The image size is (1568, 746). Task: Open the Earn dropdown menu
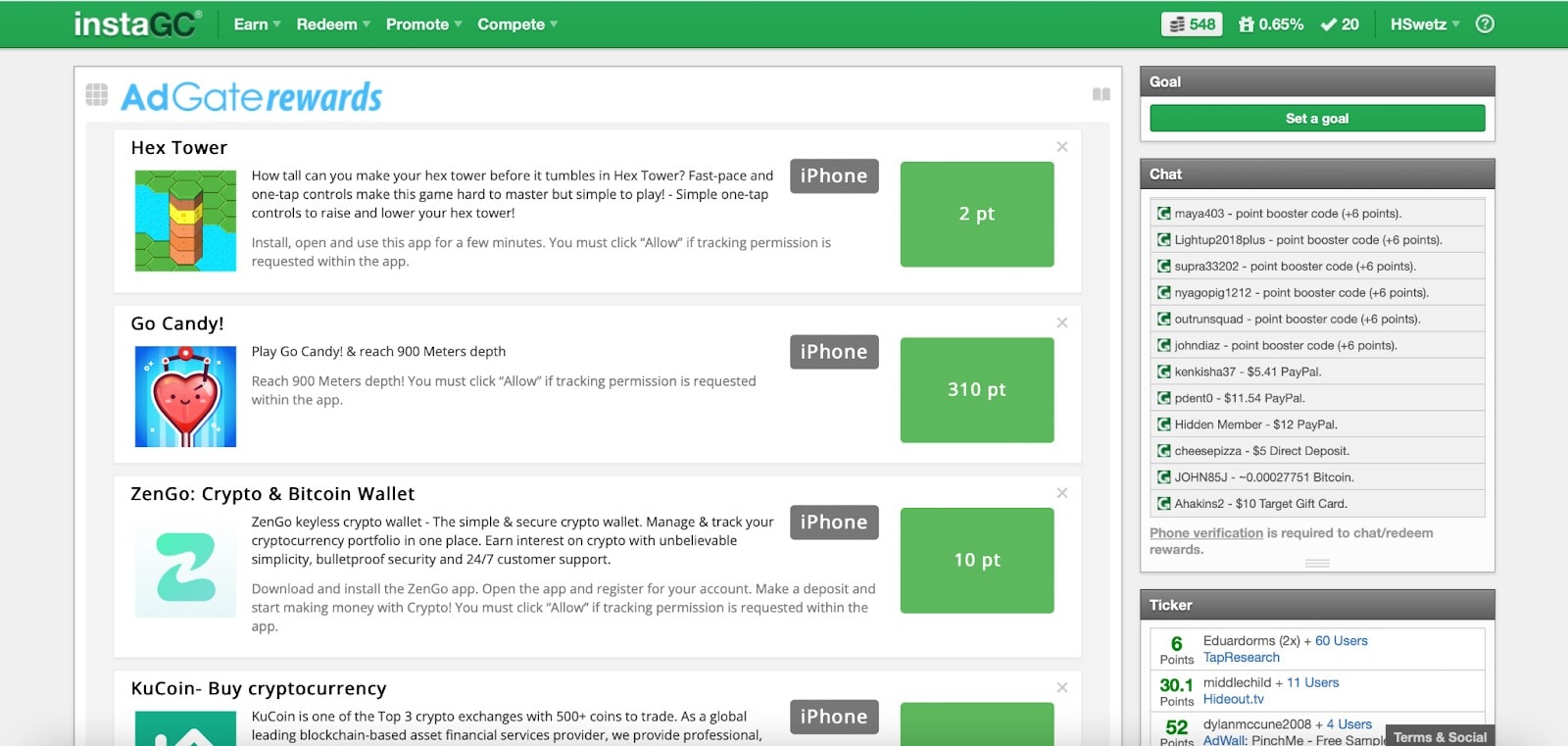257,25
